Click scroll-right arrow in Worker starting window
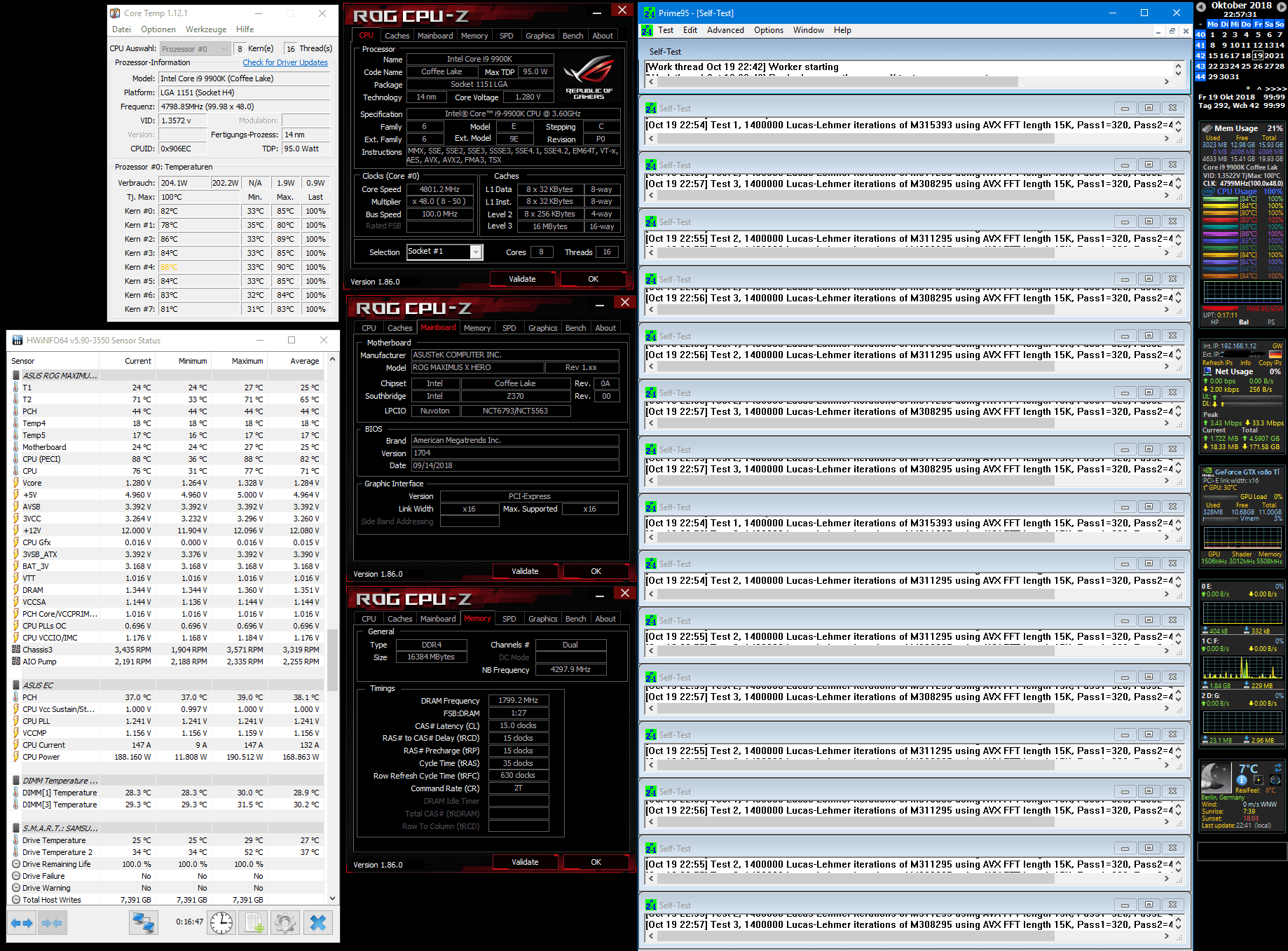 pyautogui.click(x=1167, y=82)
